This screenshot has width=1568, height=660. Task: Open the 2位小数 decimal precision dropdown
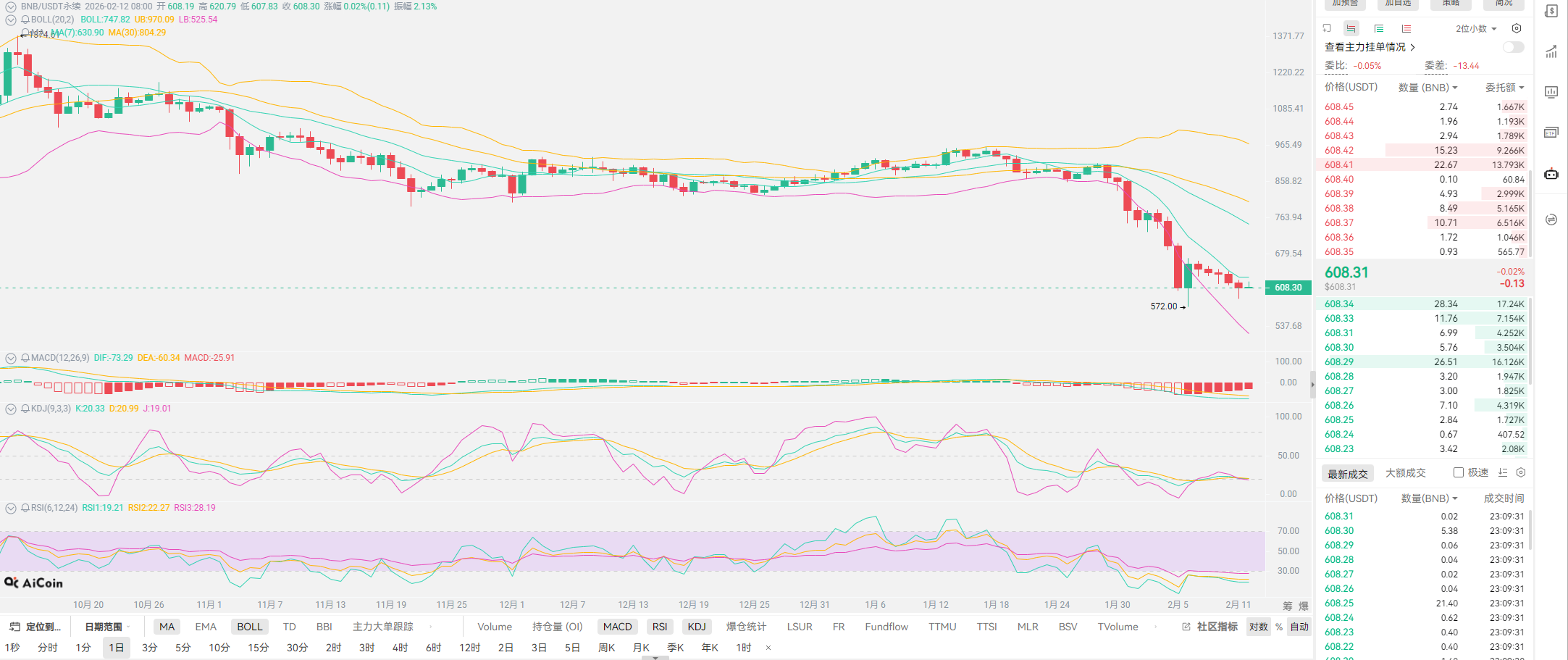pyautogui.click(x=1476, y=29)
